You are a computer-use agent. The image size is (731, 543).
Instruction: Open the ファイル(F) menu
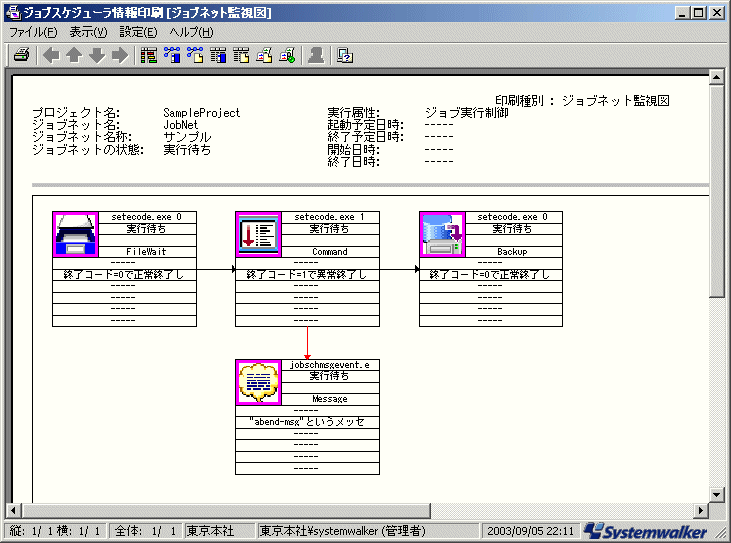tap(33, 32)
